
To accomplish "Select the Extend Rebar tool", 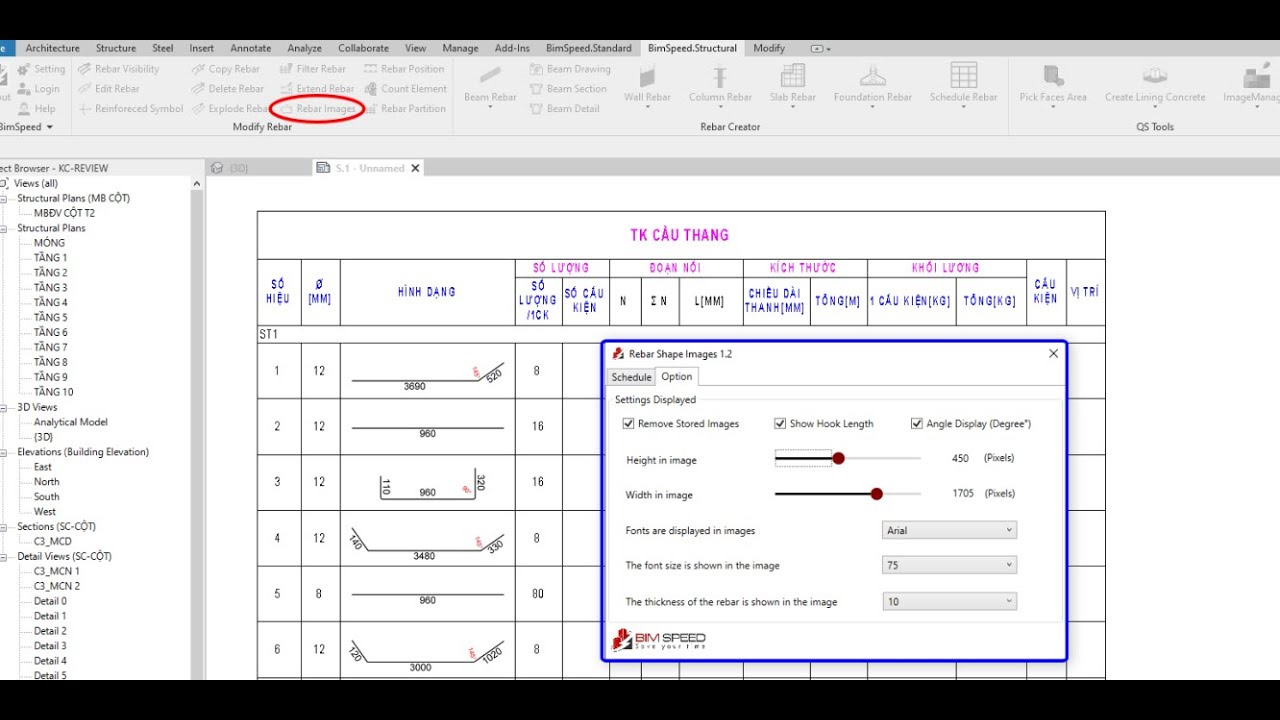I will [x=316, y=89].
